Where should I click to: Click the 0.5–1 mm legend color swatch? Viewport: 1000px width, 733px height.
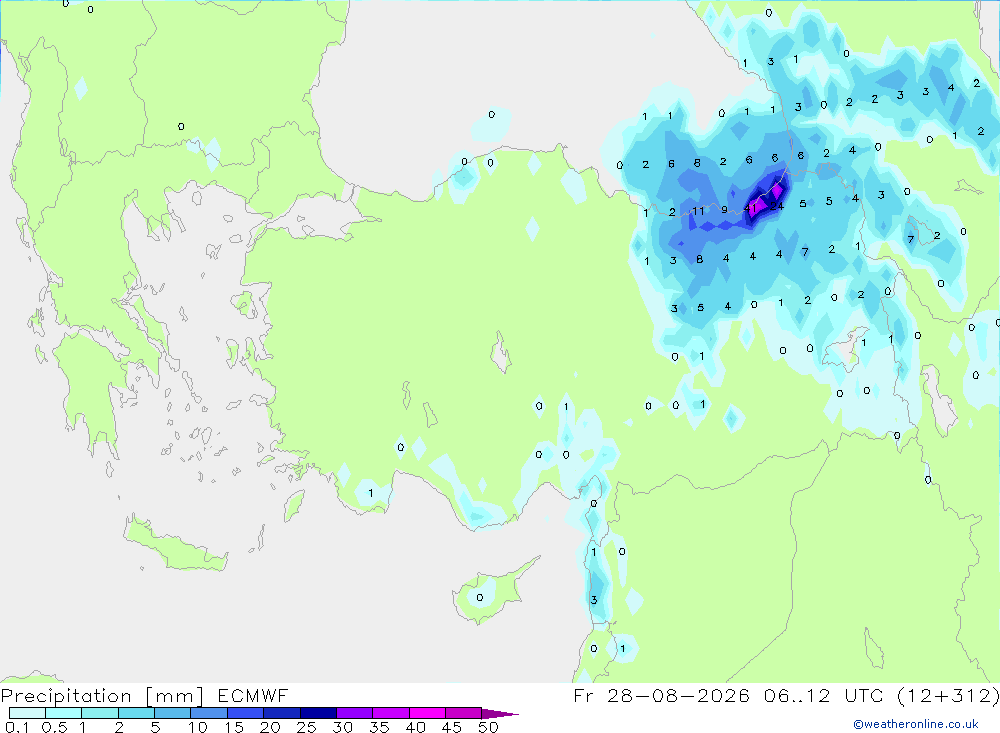(x=64, y=713)
